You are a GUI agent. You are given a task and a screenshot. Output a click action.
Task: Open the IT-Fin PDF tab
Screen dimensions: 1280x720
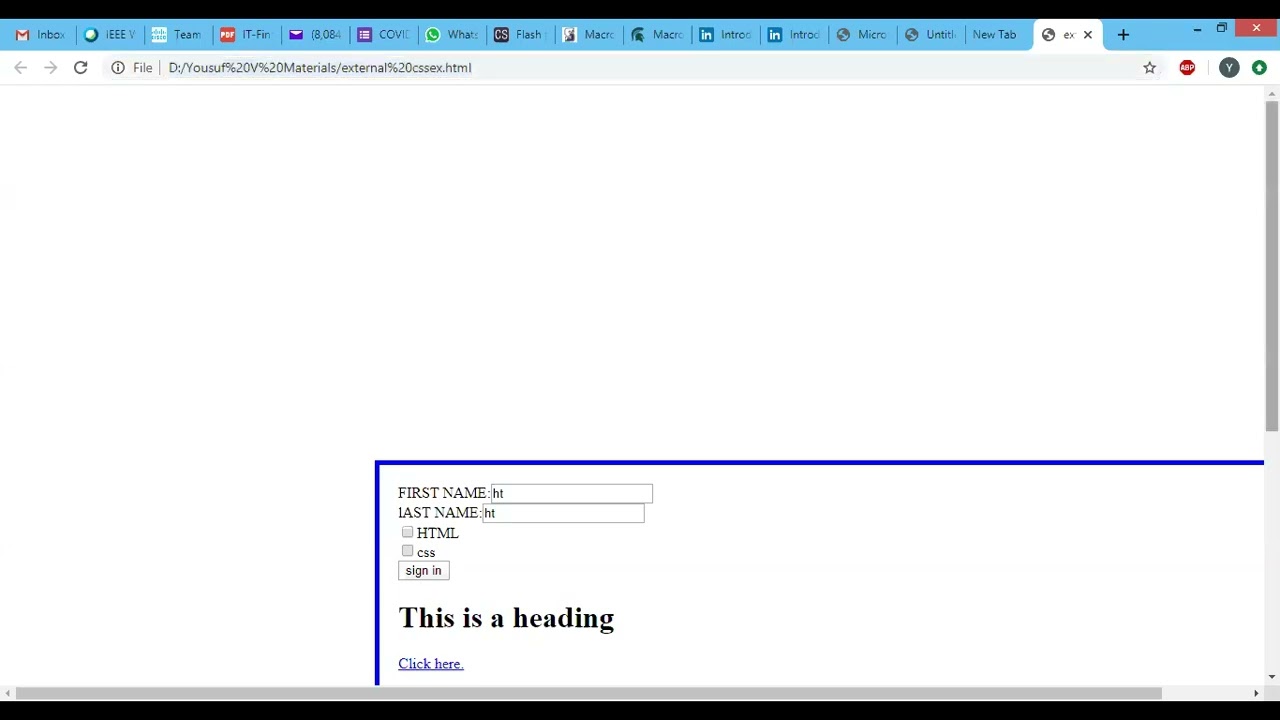point(245,34)
